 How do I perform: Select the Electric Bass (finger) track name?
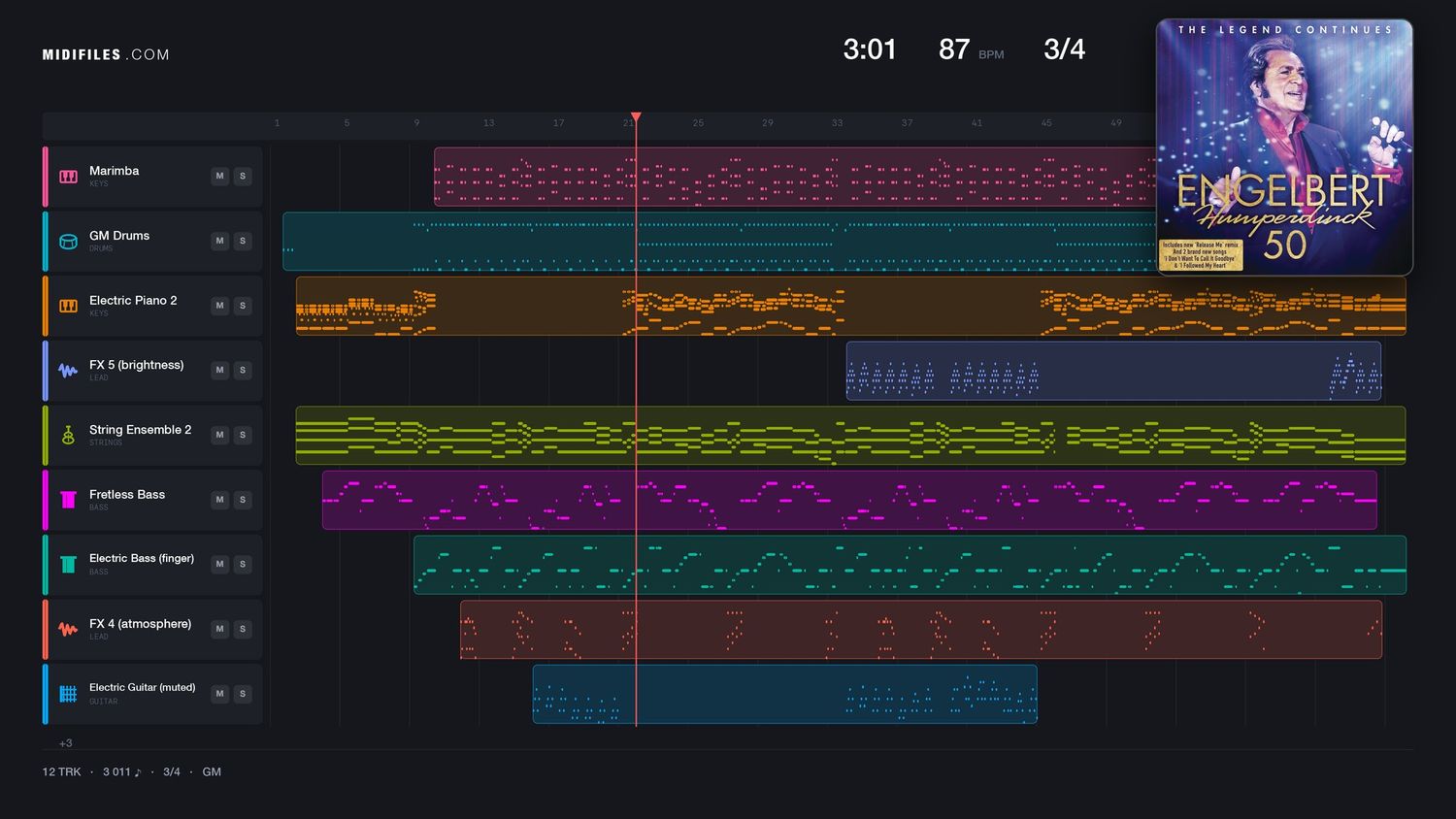(142, 559)
